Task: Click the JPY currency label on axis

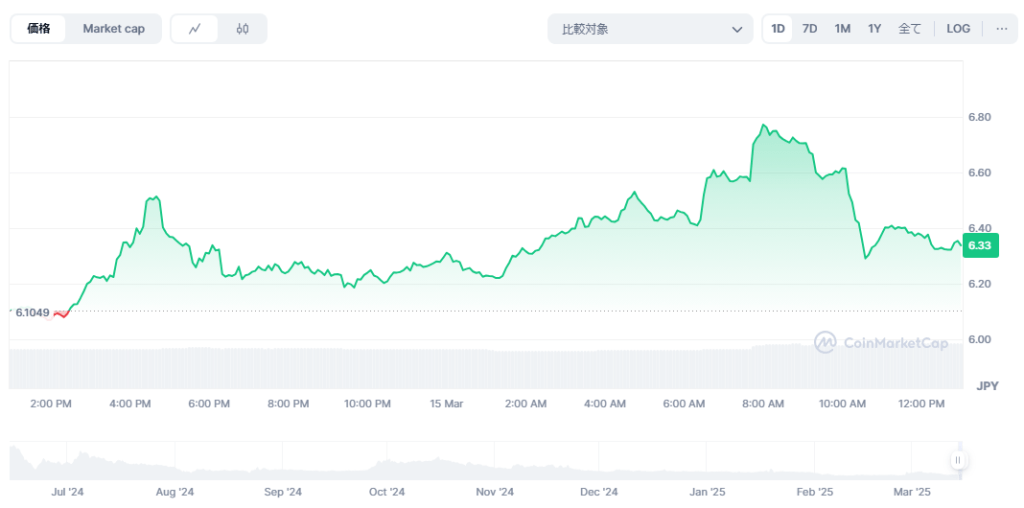Action: click(987, 386)
